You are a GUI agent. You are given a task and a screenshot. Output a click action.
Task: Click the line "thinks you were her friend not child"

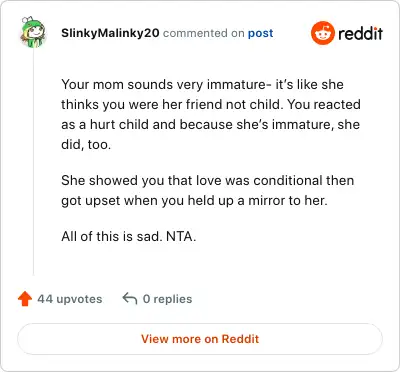[x=211, y=104]
